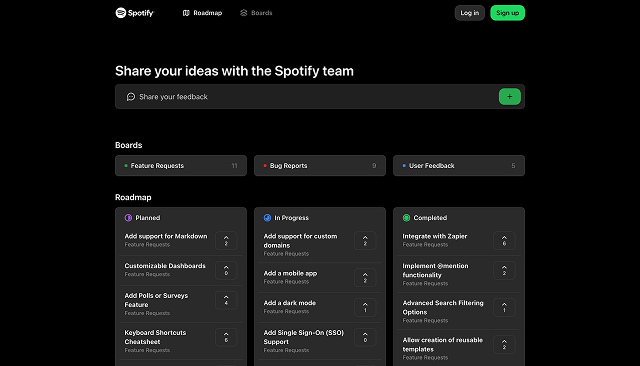Upvote Add Single Sign-On (SSO) Support

(x=365, y=337)
